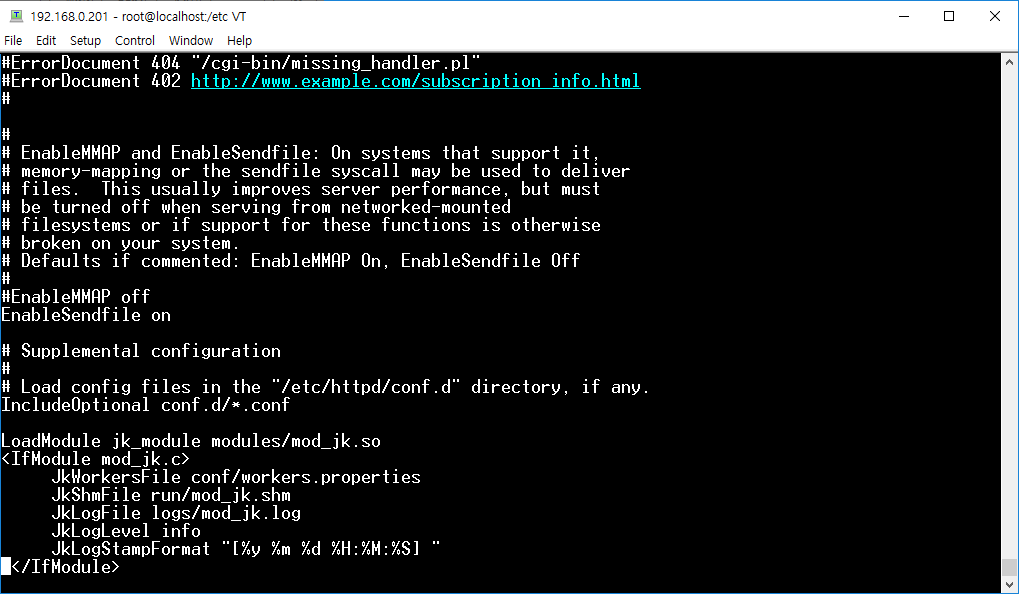
Task: Open the File menu
Action: click(x=13, y=40)
